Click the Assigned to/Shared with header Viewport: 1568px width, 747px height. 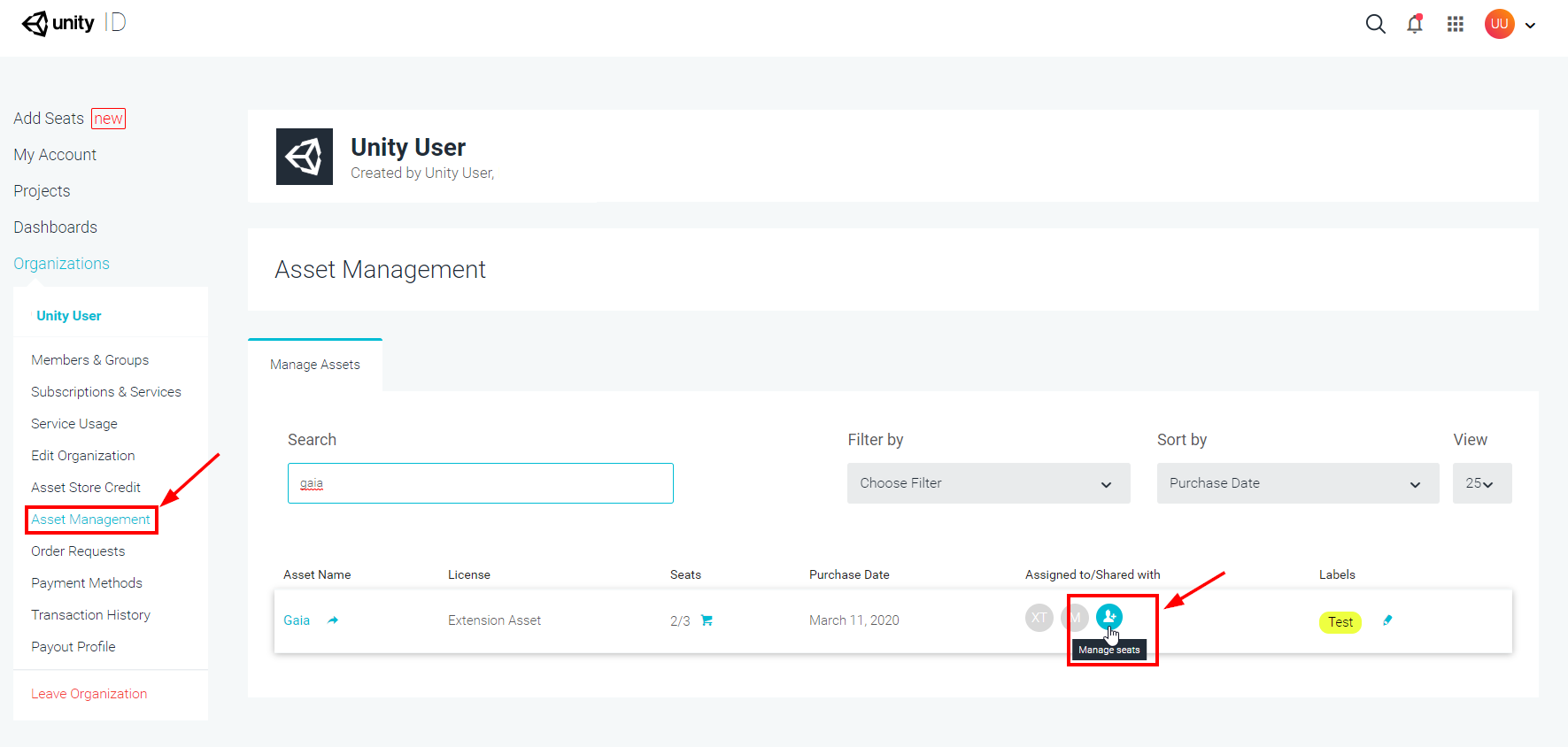coord(1093,574)
